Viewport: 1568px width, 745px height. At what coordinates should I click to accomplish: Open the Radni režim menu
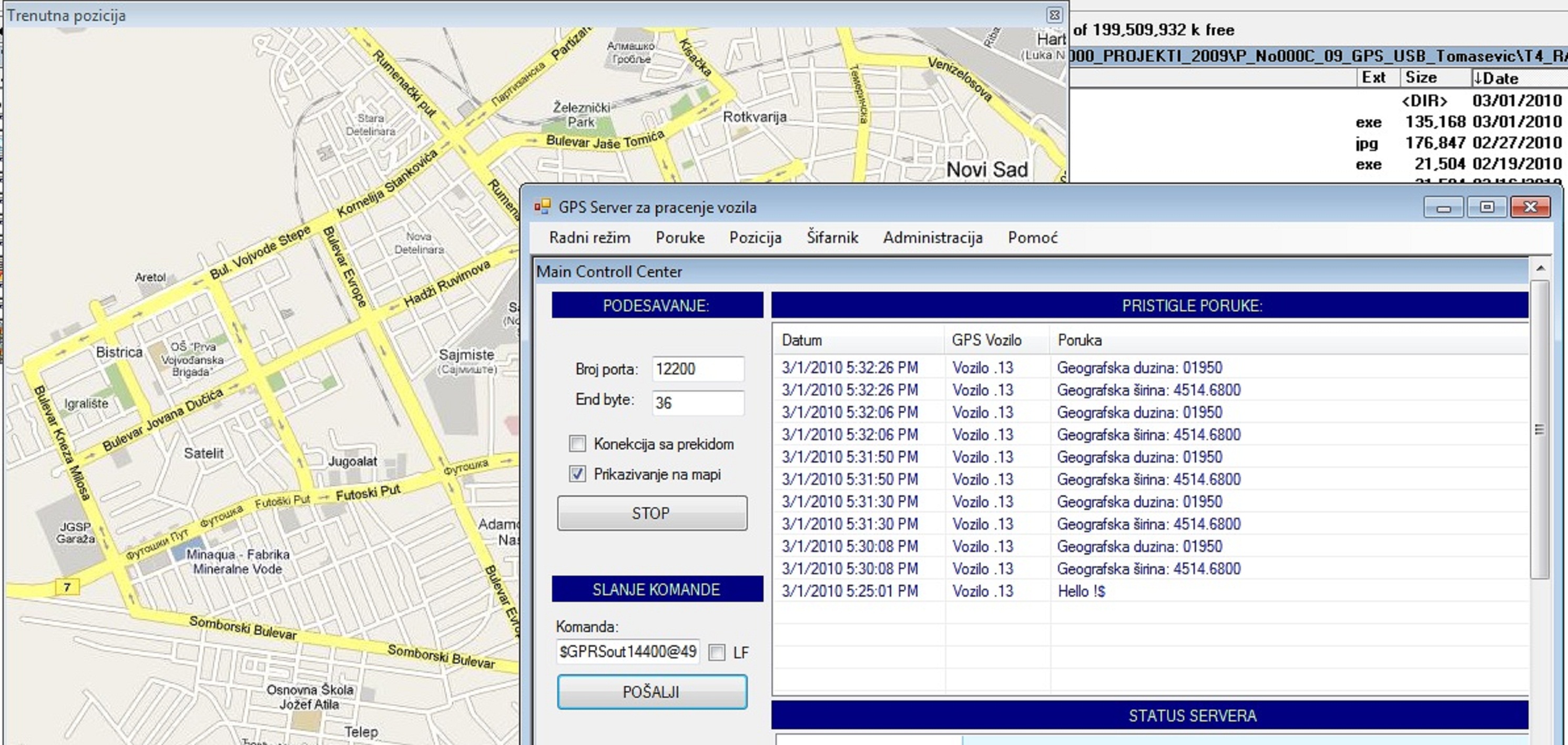[589, 237]
